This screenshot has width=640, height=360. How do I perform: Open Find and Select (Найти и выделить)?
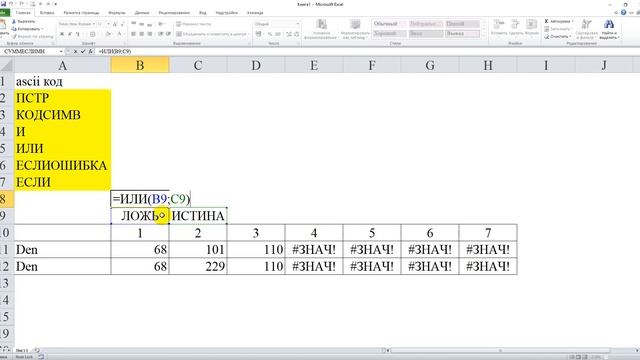[x=609, y=29]
